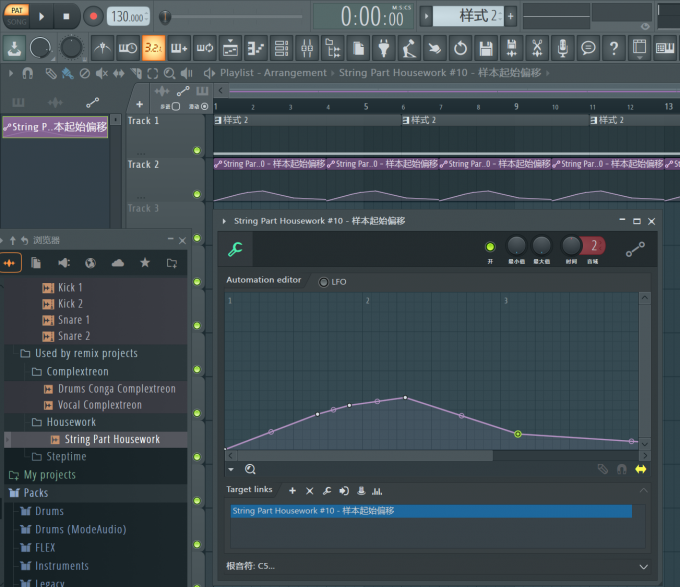Enable the 3.2.1 countdown before recording
This screenshot has width=680, height=587.
pyautogui.click(x=153, y=48)
